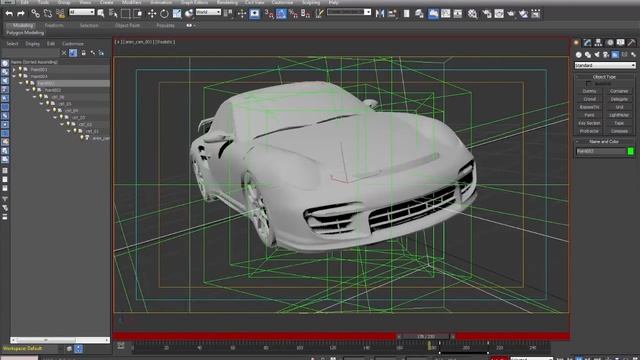Expand the Point003 tree node

(x=14, y=70)
